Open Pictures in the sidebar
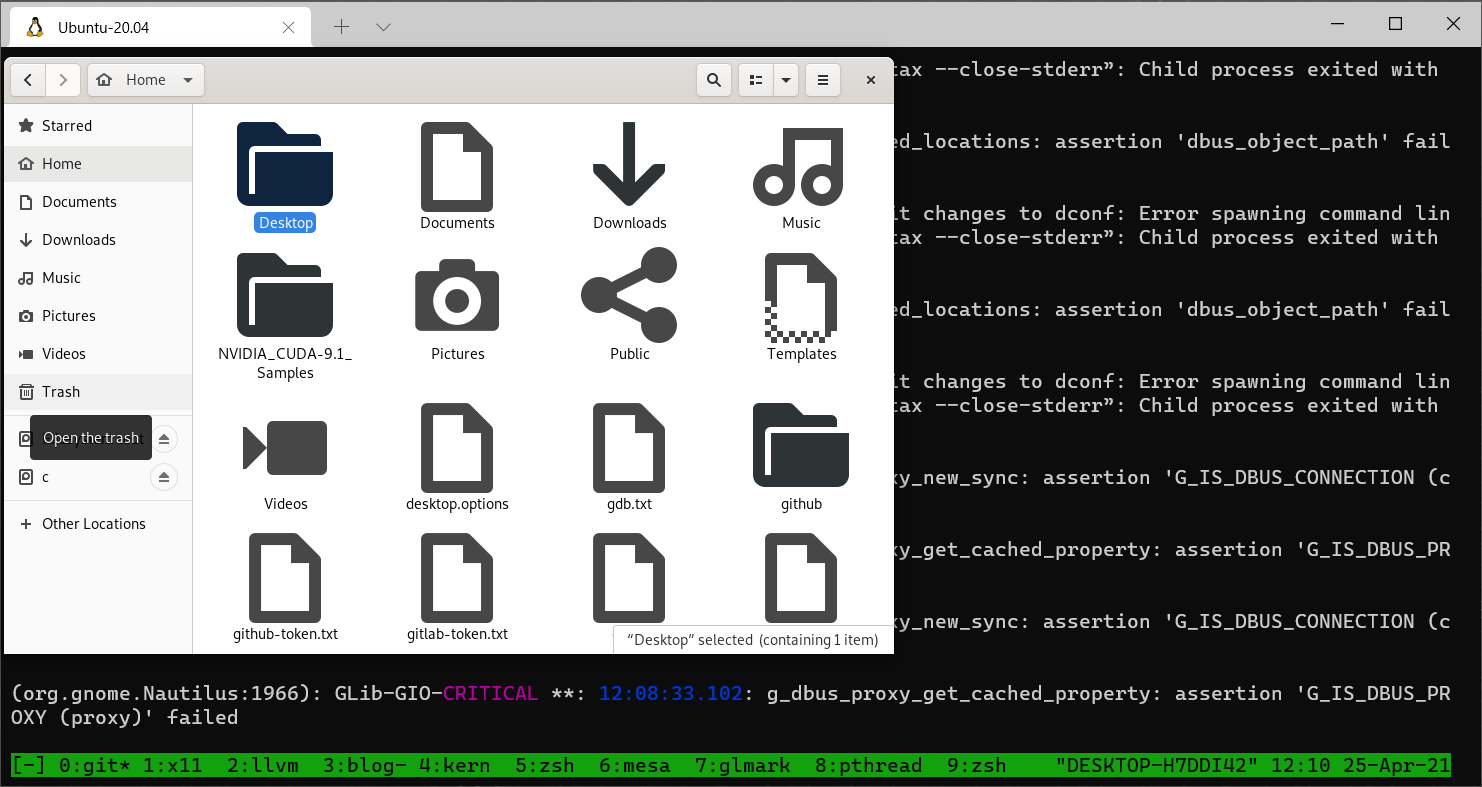 [98, 316]
